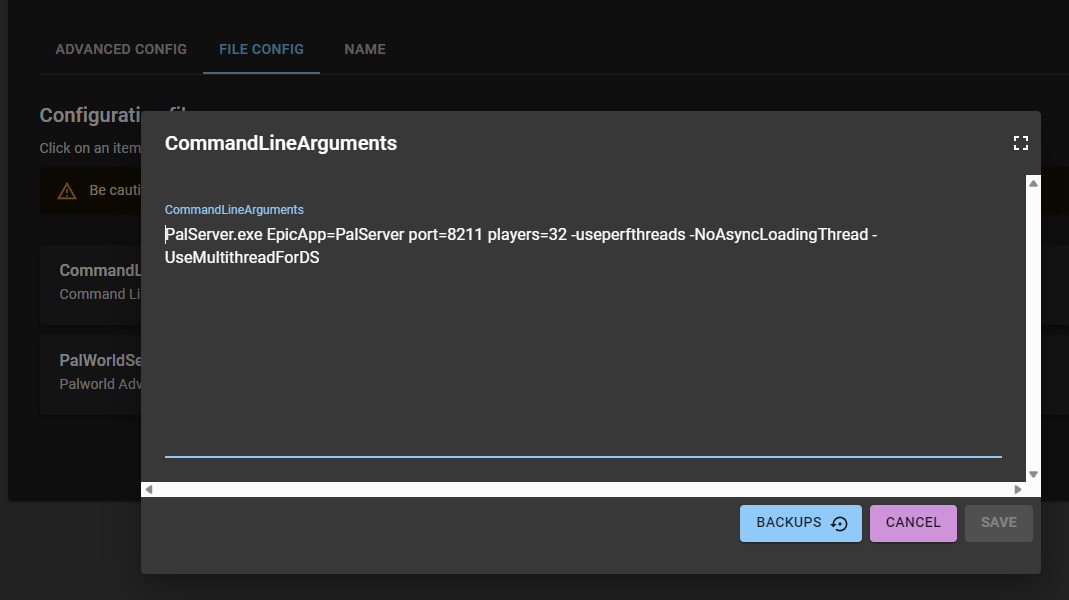Click inside the CommandLineArguments text area
1069x600 pixels.
[x=583, y=339]
